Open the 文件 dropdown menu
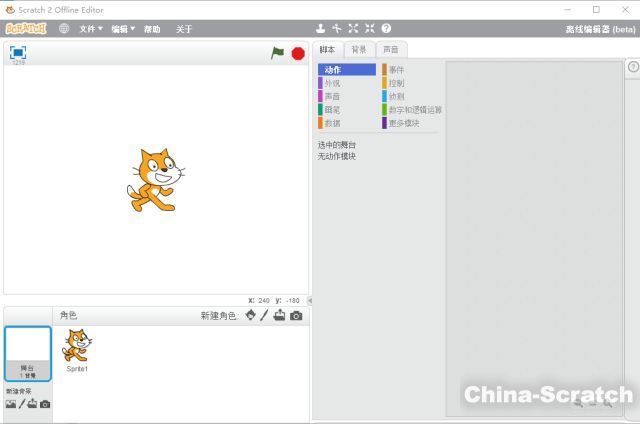This screenshot has width=640, height=424. (91, 29)
